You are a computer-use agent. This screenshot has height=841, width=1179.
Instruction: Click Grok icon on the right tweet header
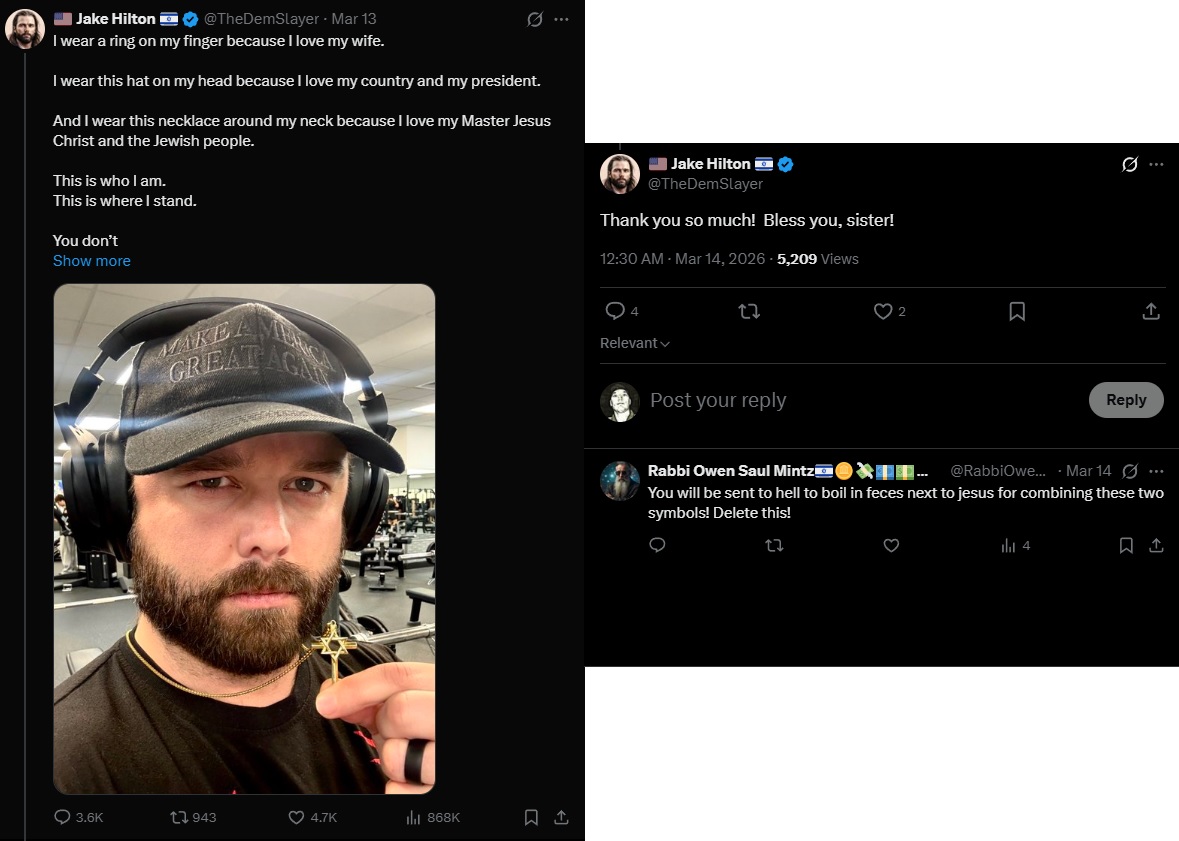click(1130, 164)
